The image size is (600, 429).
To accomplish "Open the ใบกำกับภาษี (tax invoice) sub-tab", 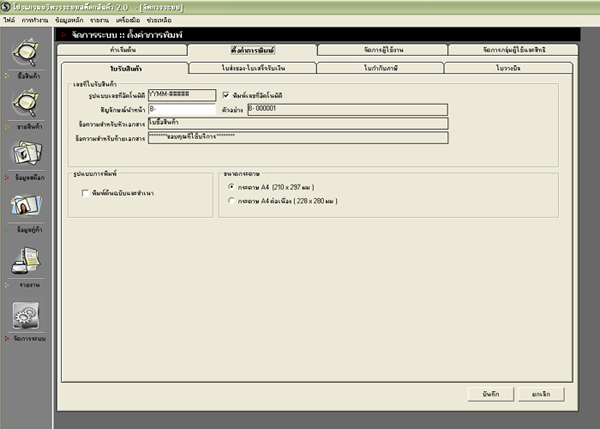I will [x=381, y=67].
